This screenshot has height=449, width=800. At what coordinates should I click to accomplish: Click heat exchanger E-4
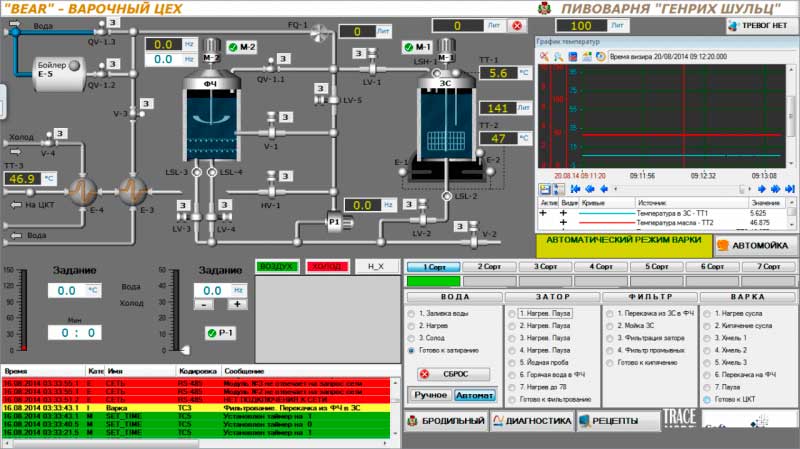coord(83,191)
